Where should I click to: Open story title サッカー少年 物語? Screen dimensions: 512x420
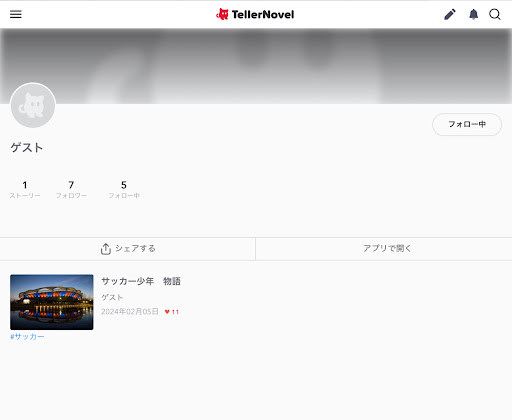(x=141, y=281)
